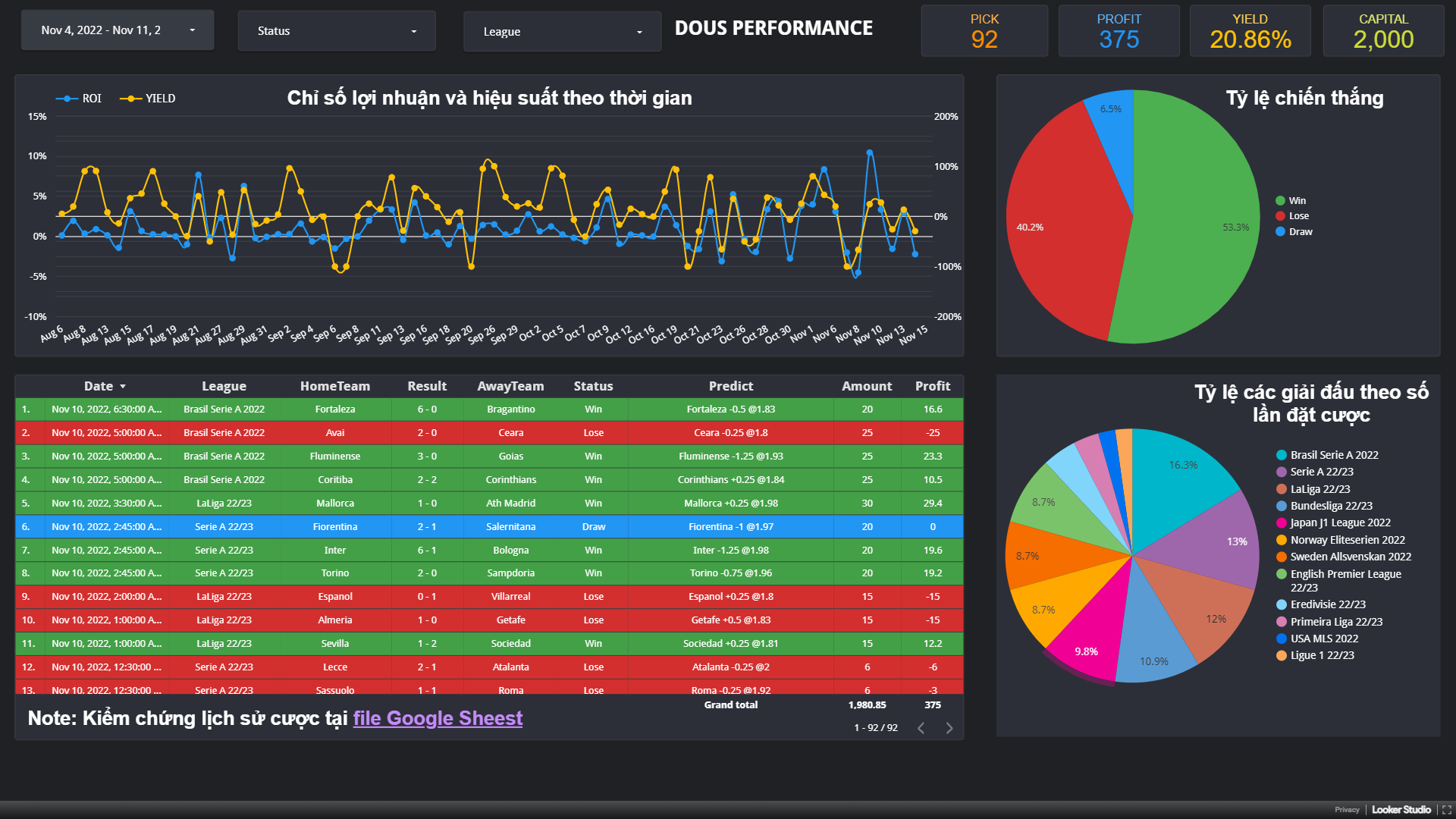Image resolution: width=1456 pixels, height=819 pixels.
Task: Open the file Google Sheest link
Action: pos(438,718)
